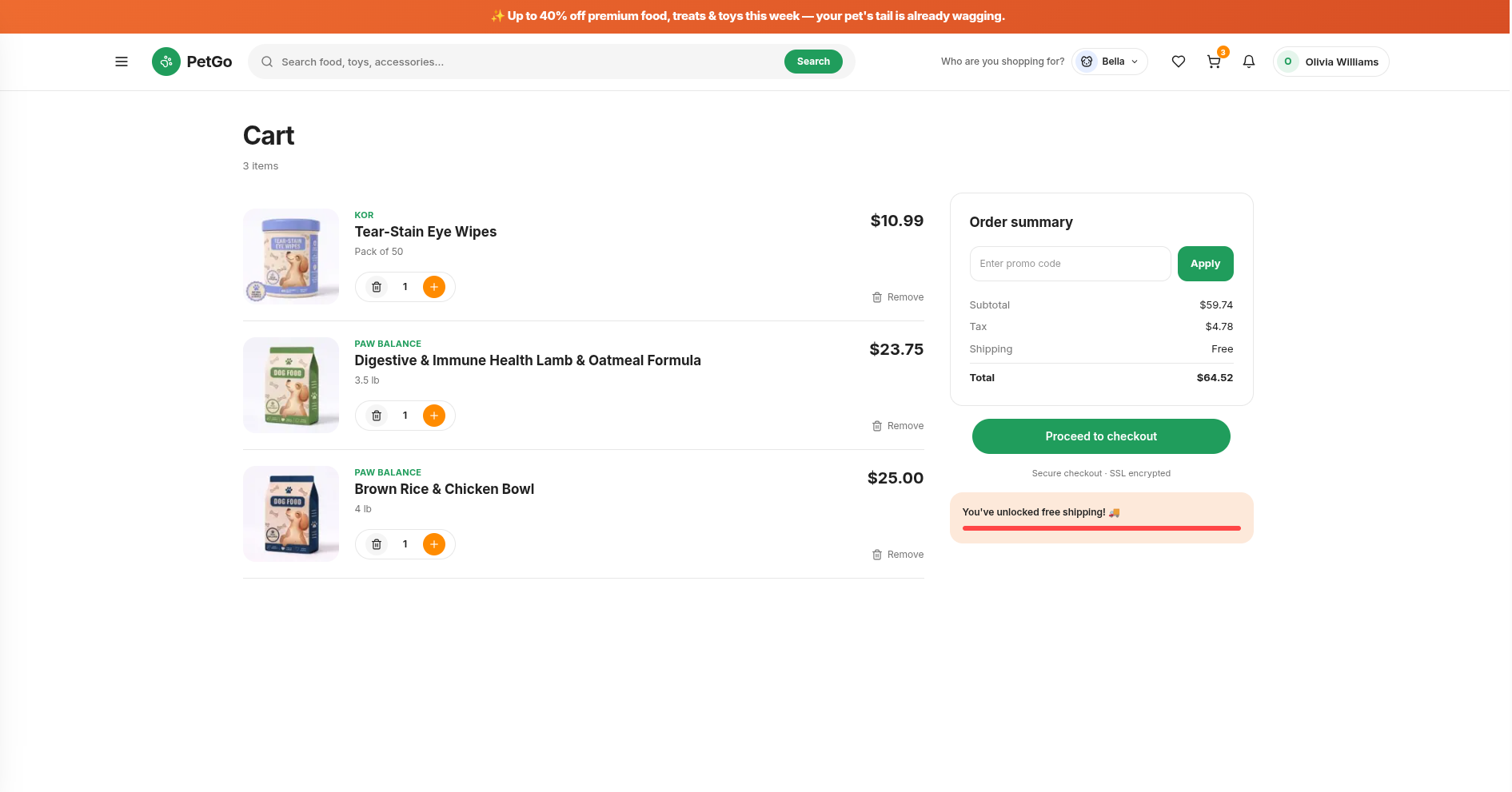Proceed to checkout

(x=1101, y=436)
